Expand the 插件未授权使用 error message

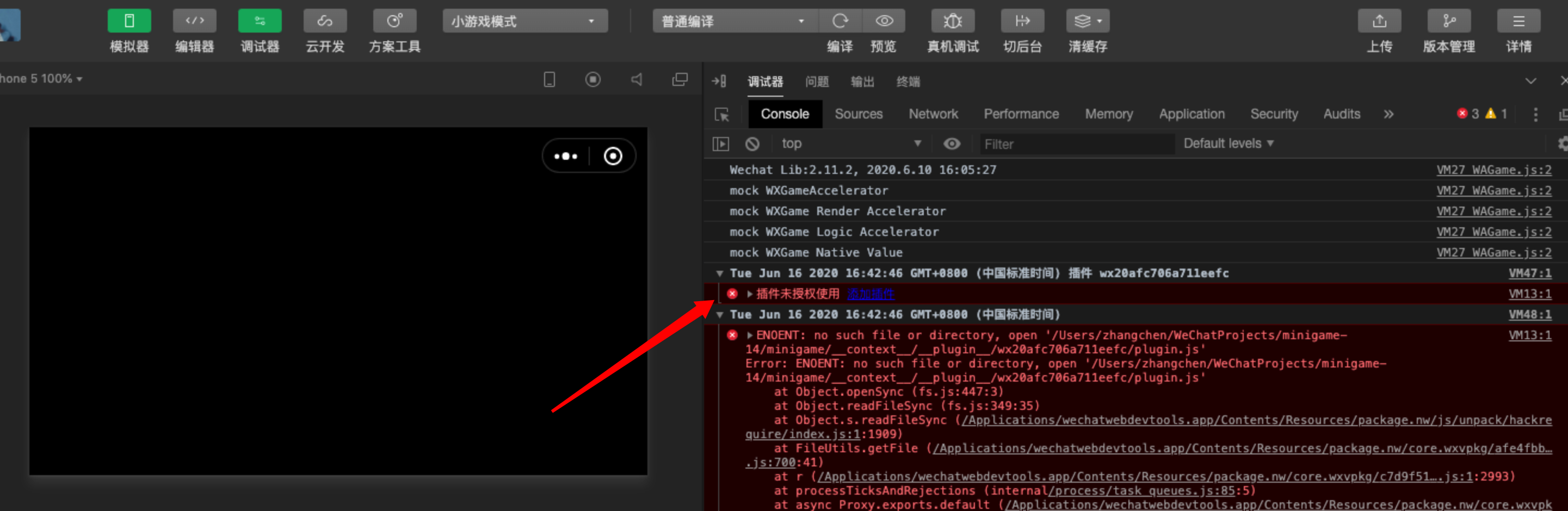click(x=749, y=295)
